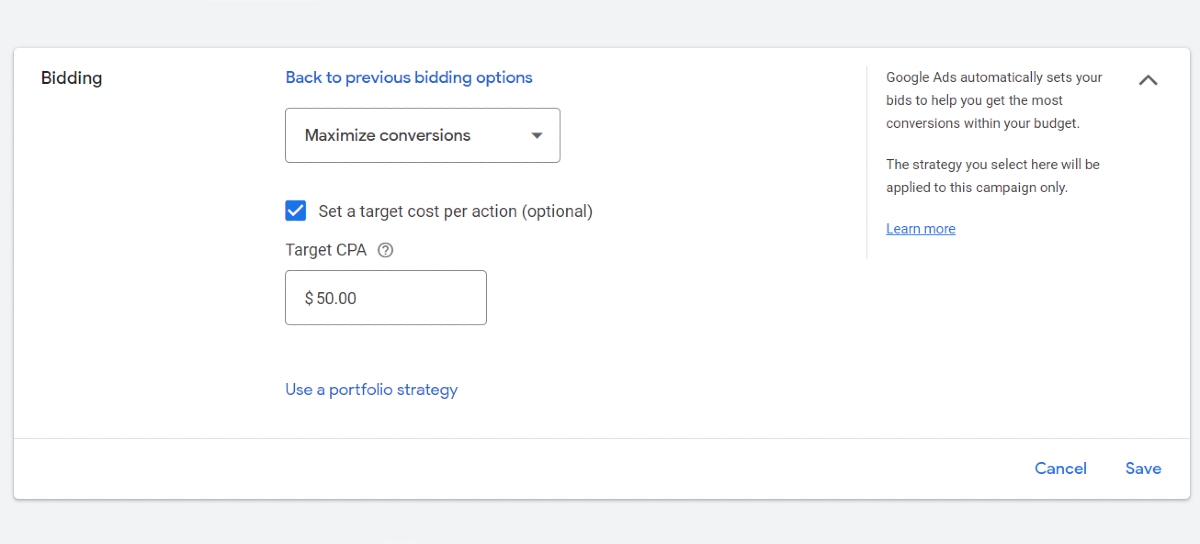Uncheck Set a target cost per action
The width and height of the screenshot is (1200, 544).
click(x=296, y=211)
